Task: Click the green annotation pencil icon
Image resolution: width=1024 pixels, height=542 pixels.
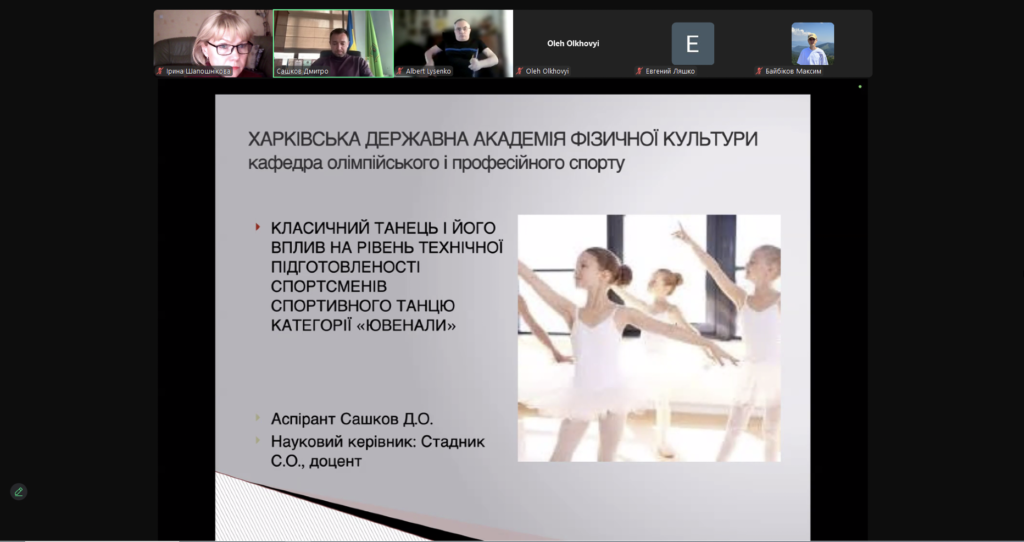Action: (x=18, y=492)
